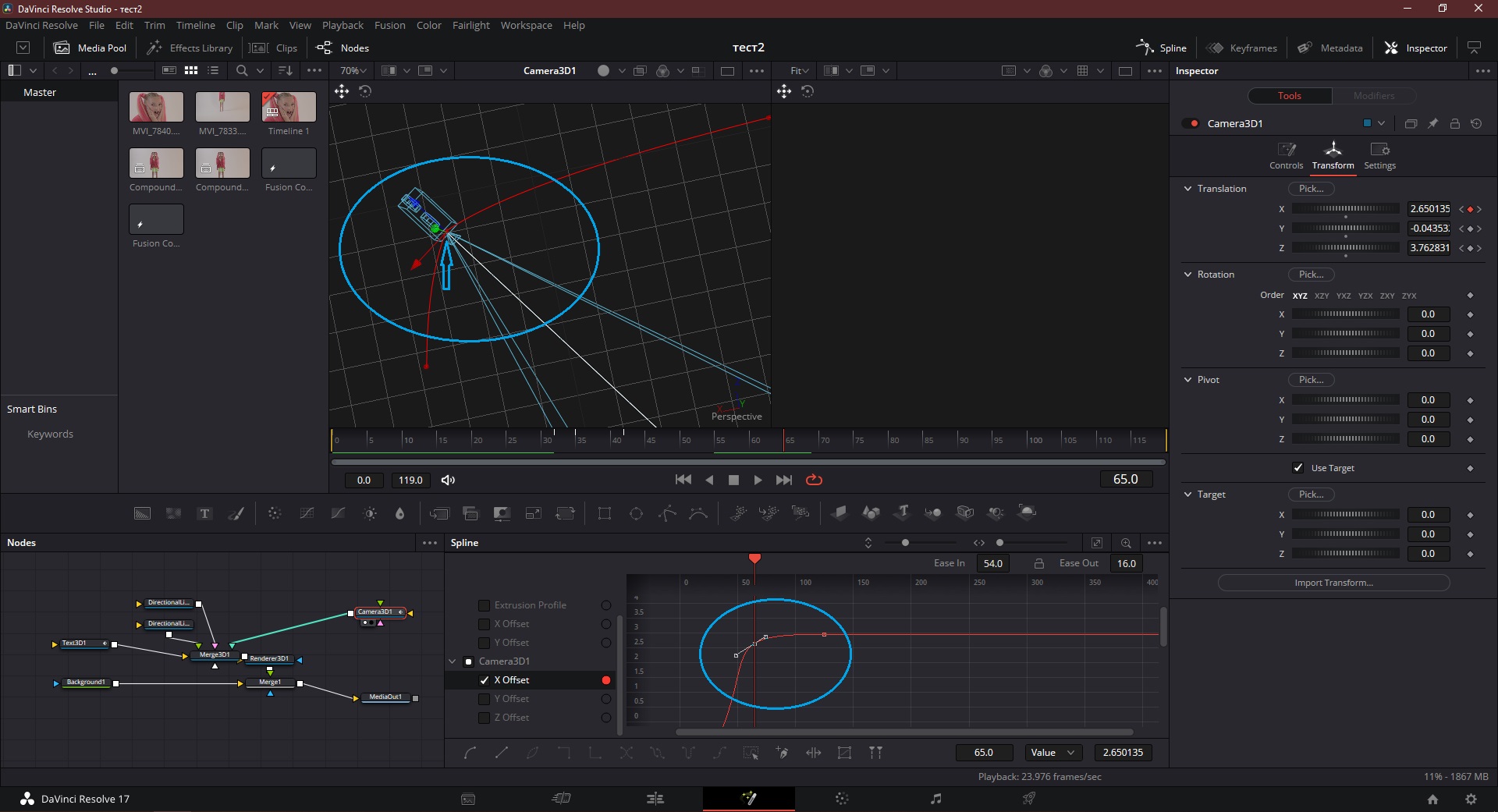Set spline keyframes to smooth
This screenshot has width=1498, height=812.
470,753
